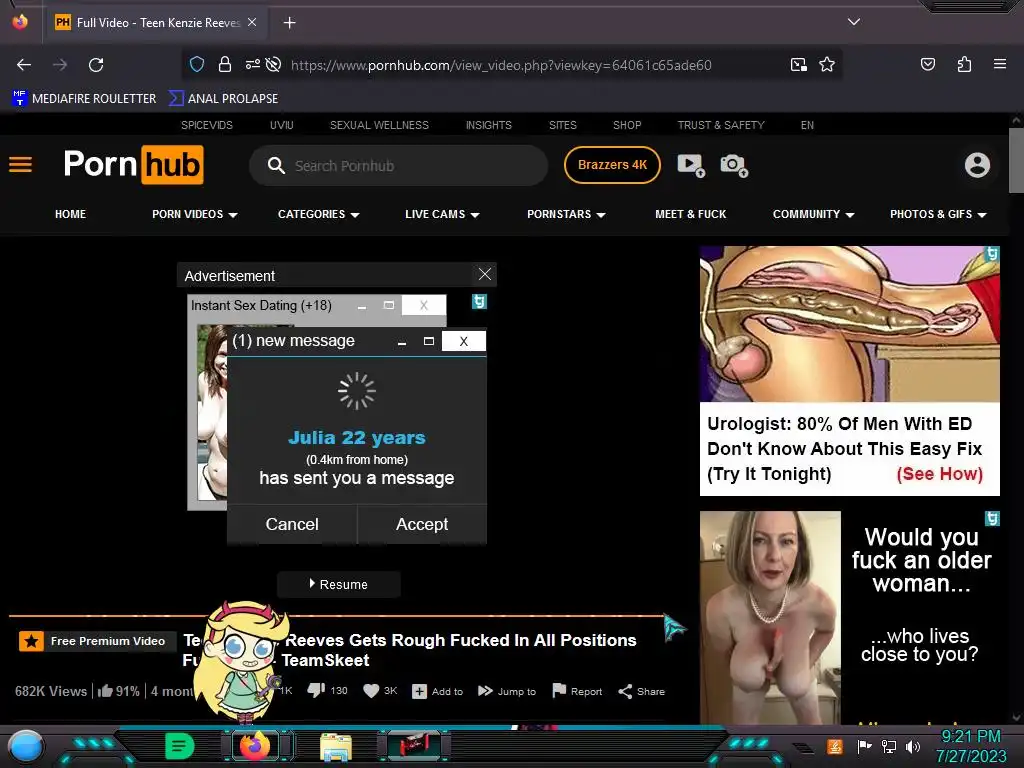Open a new browser tab
Image resolution: width=1024 pixels, height=768 pixels.
pyautogui.click(x=289, y=23)
